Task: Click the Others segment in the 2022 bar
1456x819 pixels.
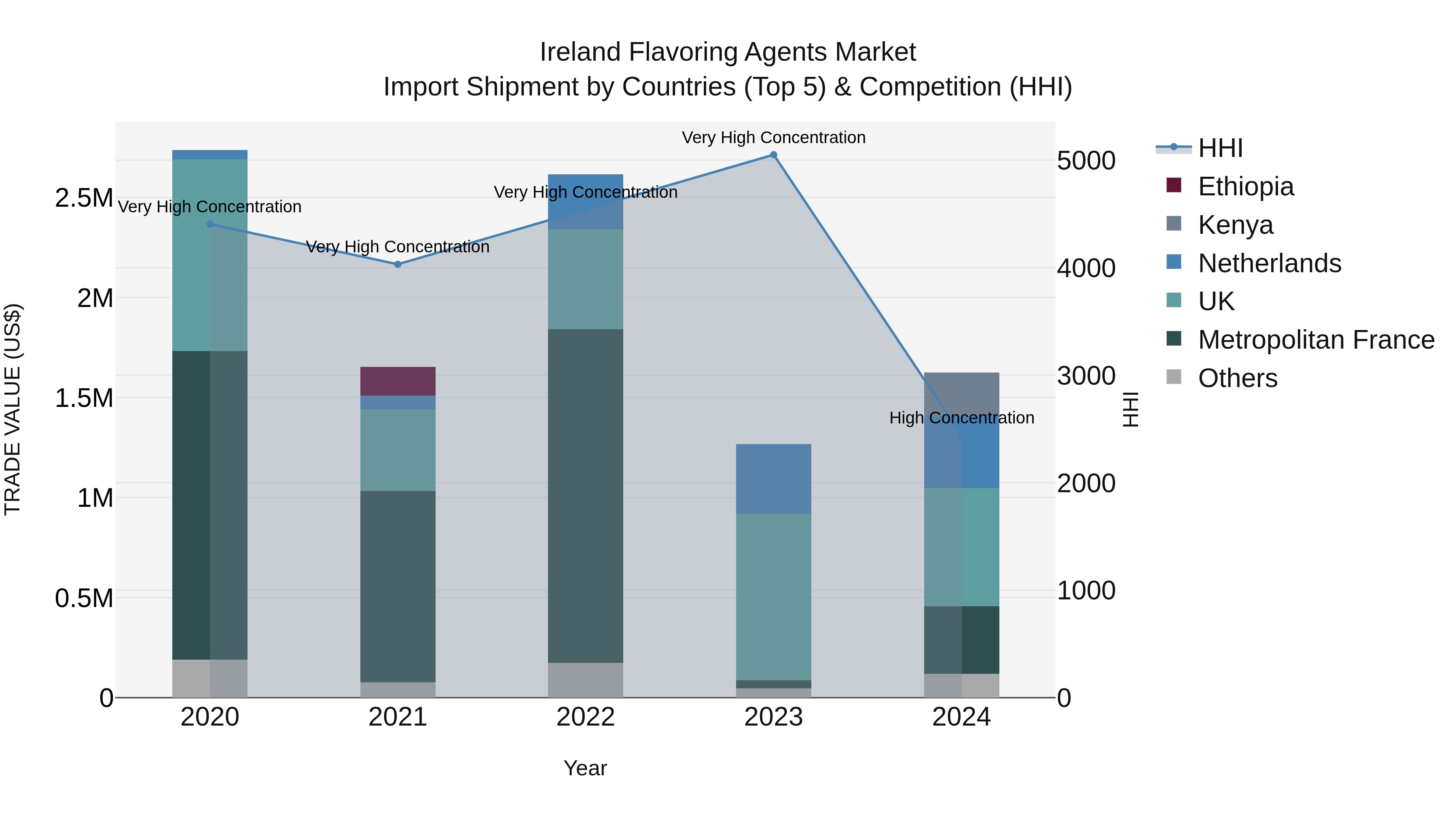Action: (586, 681)
